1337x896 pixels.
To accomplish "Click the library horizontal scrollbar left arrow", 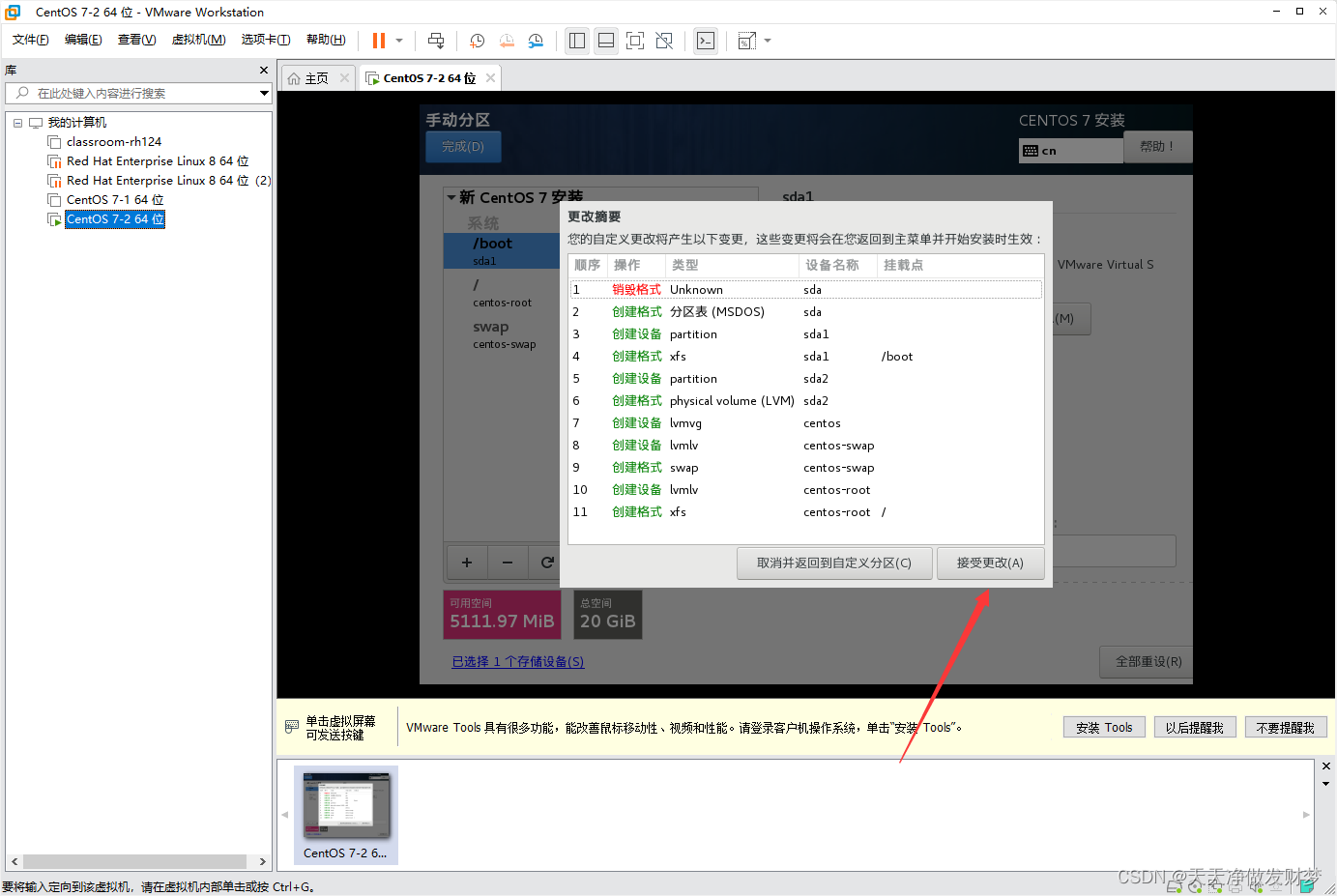I will tap(15, 861).
